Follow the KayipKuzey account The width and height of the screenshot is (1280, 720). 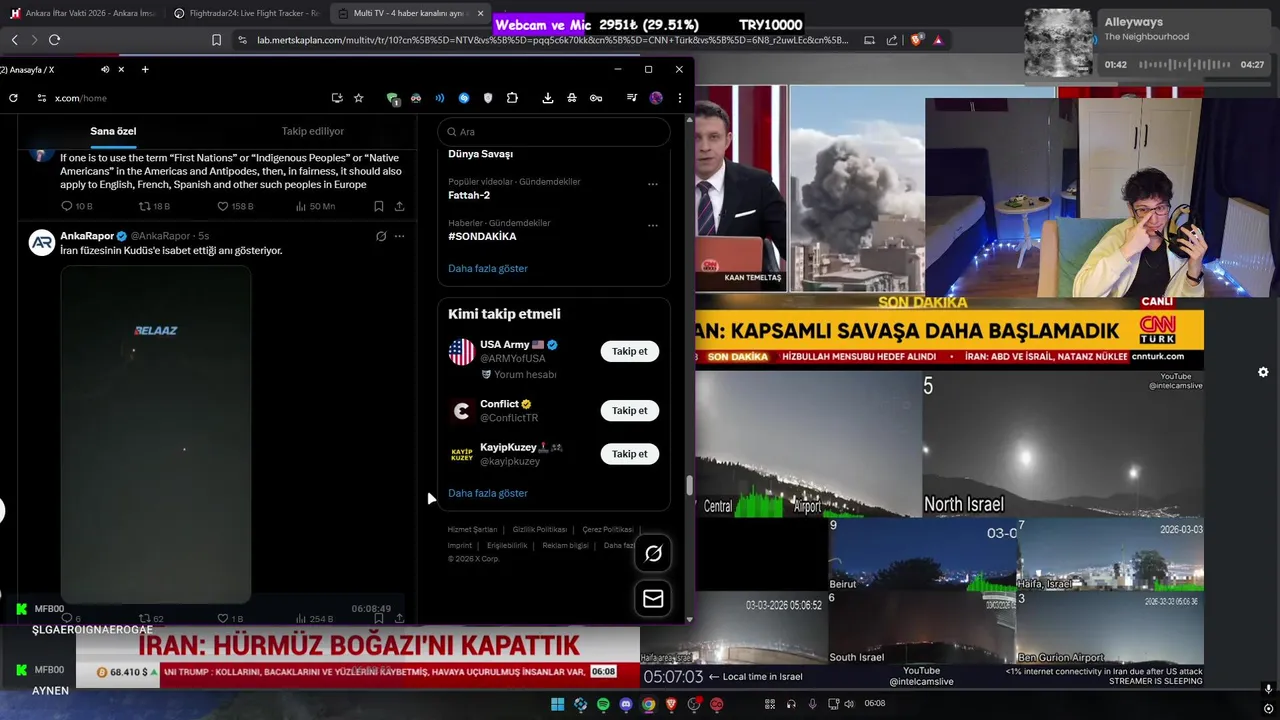629,453
